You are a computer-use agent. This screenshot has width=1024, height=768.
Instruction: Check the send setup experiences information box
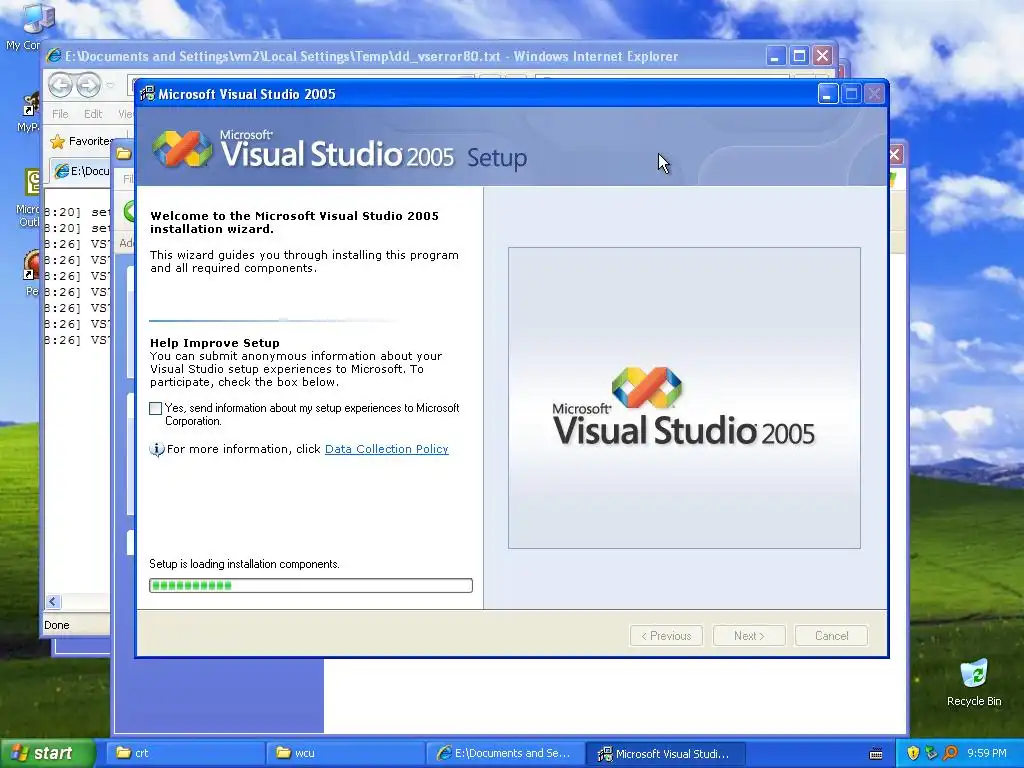pos(155,409)
